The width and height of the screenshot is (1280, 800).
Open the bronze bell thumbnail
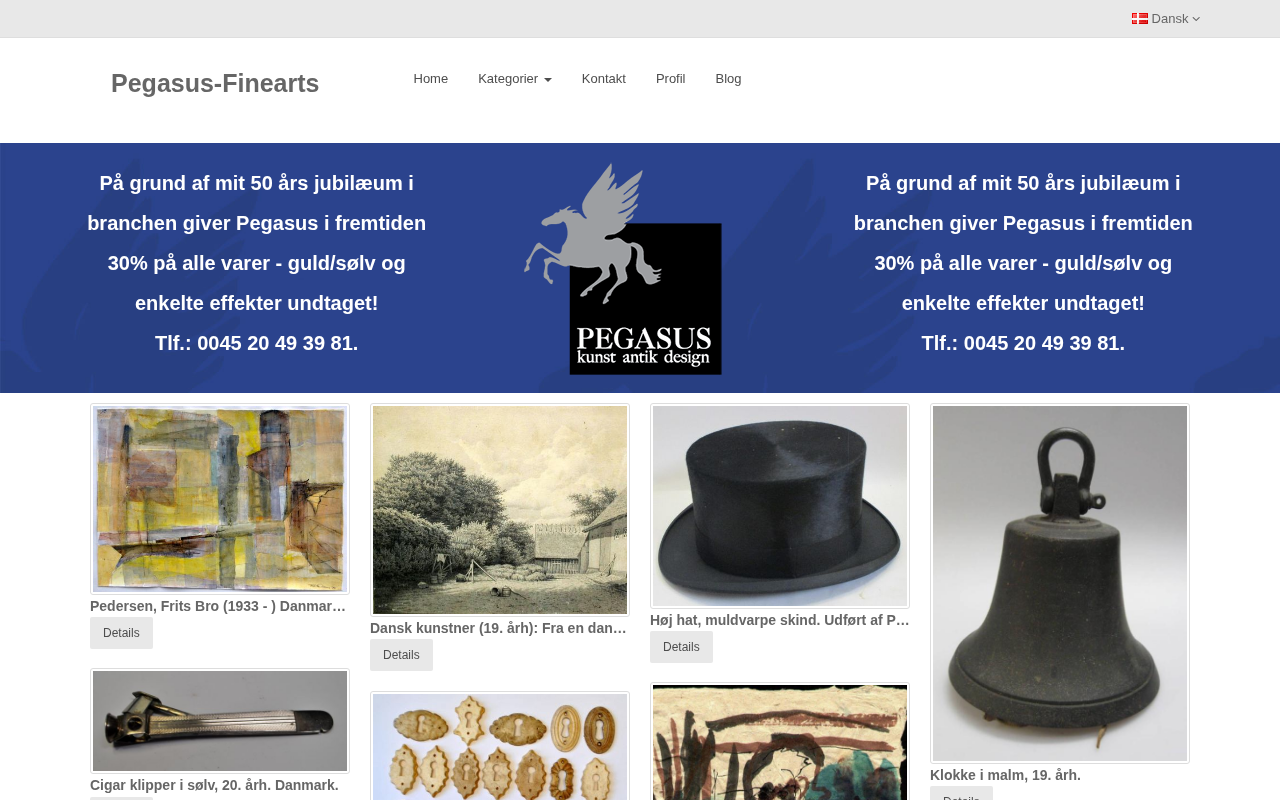click(1060, 583)
